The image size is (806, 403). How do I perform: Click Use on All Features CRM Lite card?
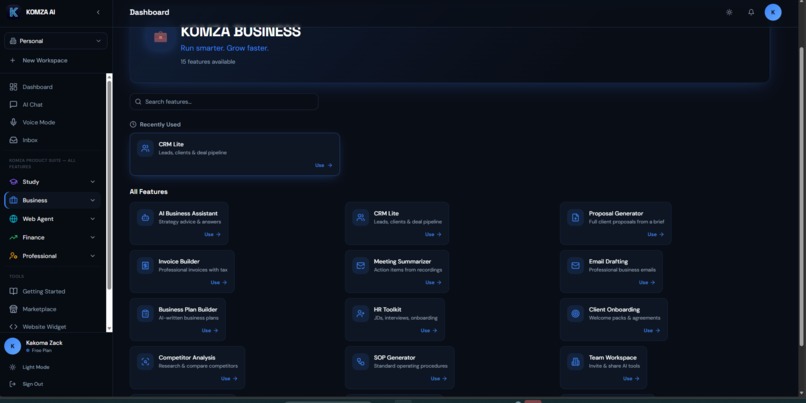point(433,234)
